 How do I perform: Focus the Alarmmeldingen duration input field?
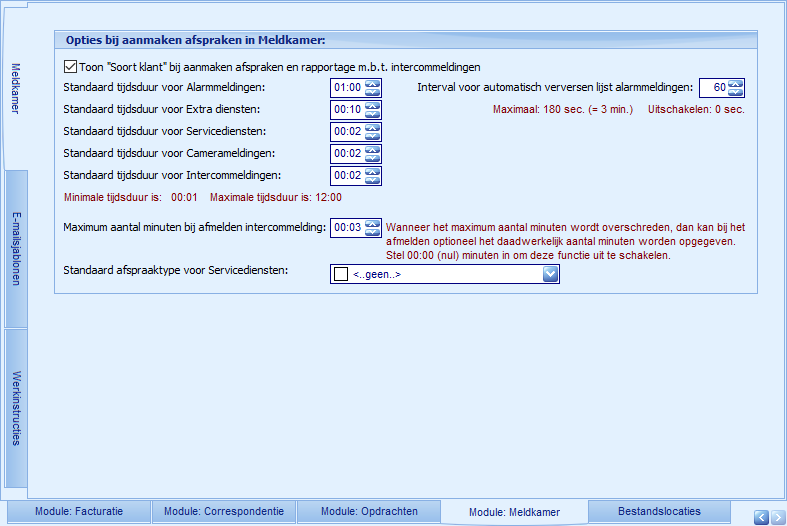[x=346, y=88]
